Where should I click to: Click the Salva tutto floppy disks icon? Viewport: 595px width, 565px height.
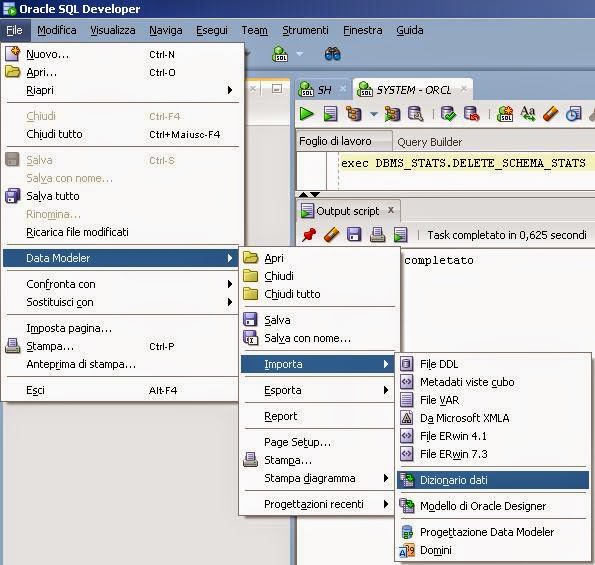(x=13, y=196)
